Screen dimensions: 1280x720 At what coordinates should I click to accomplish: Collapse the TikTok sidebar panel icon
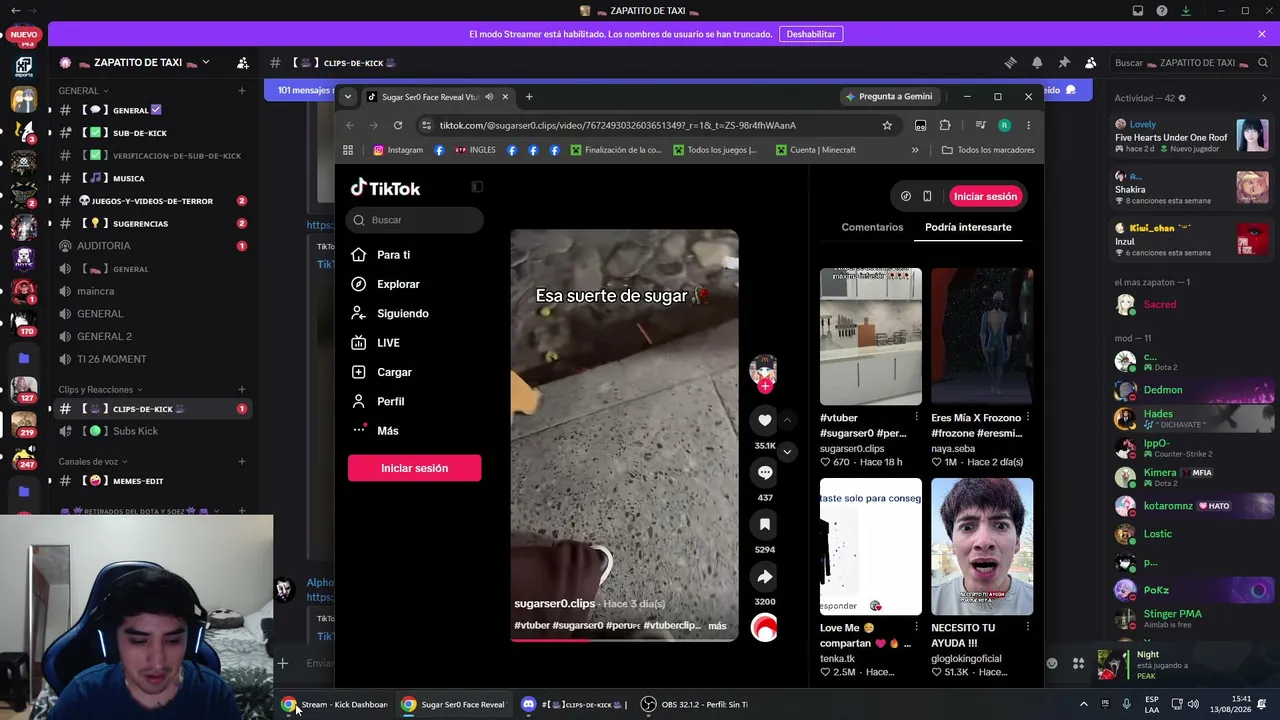click(477, 187)
